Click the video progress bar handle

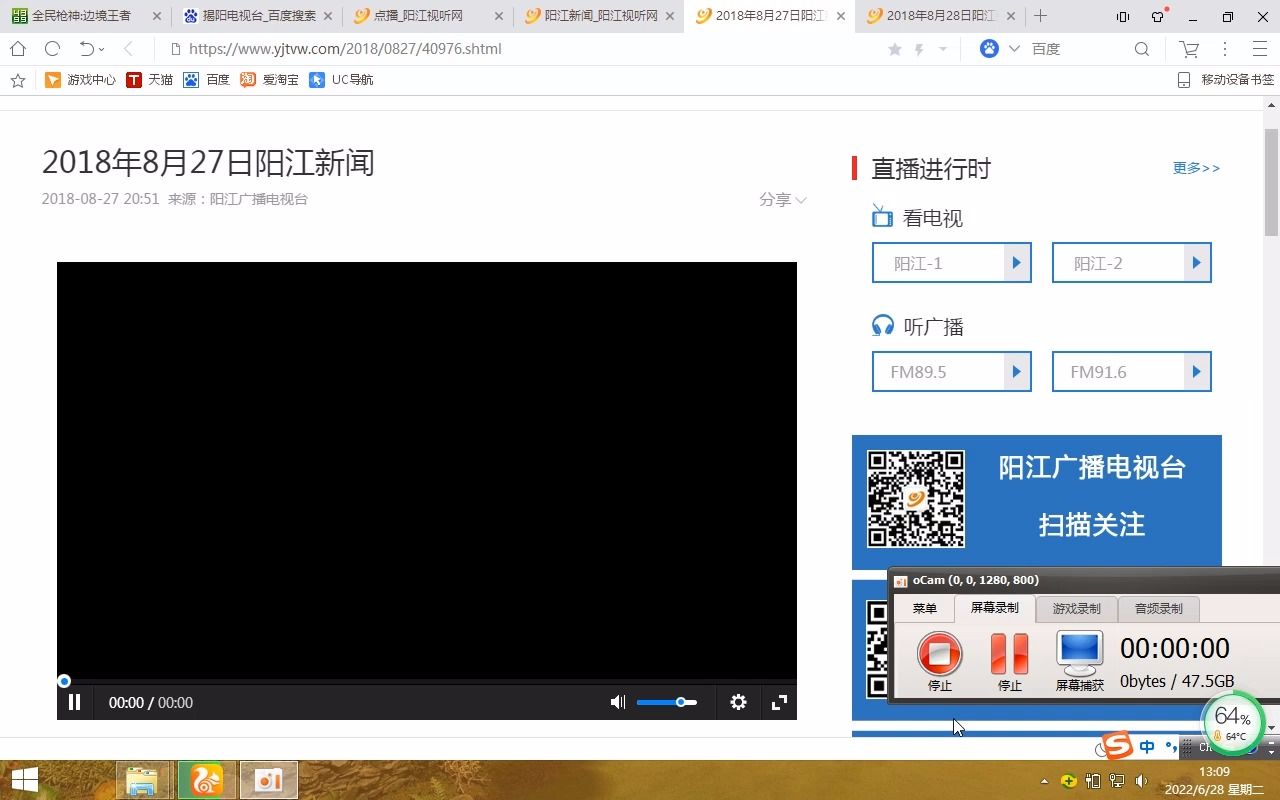click(64, 681)
